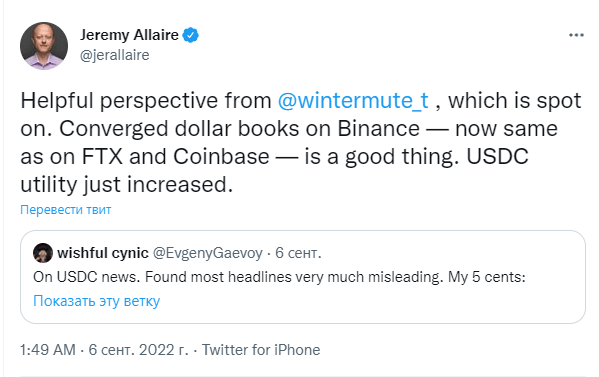Follow the @wintermute_t mention link

click(x=353, y=101)
